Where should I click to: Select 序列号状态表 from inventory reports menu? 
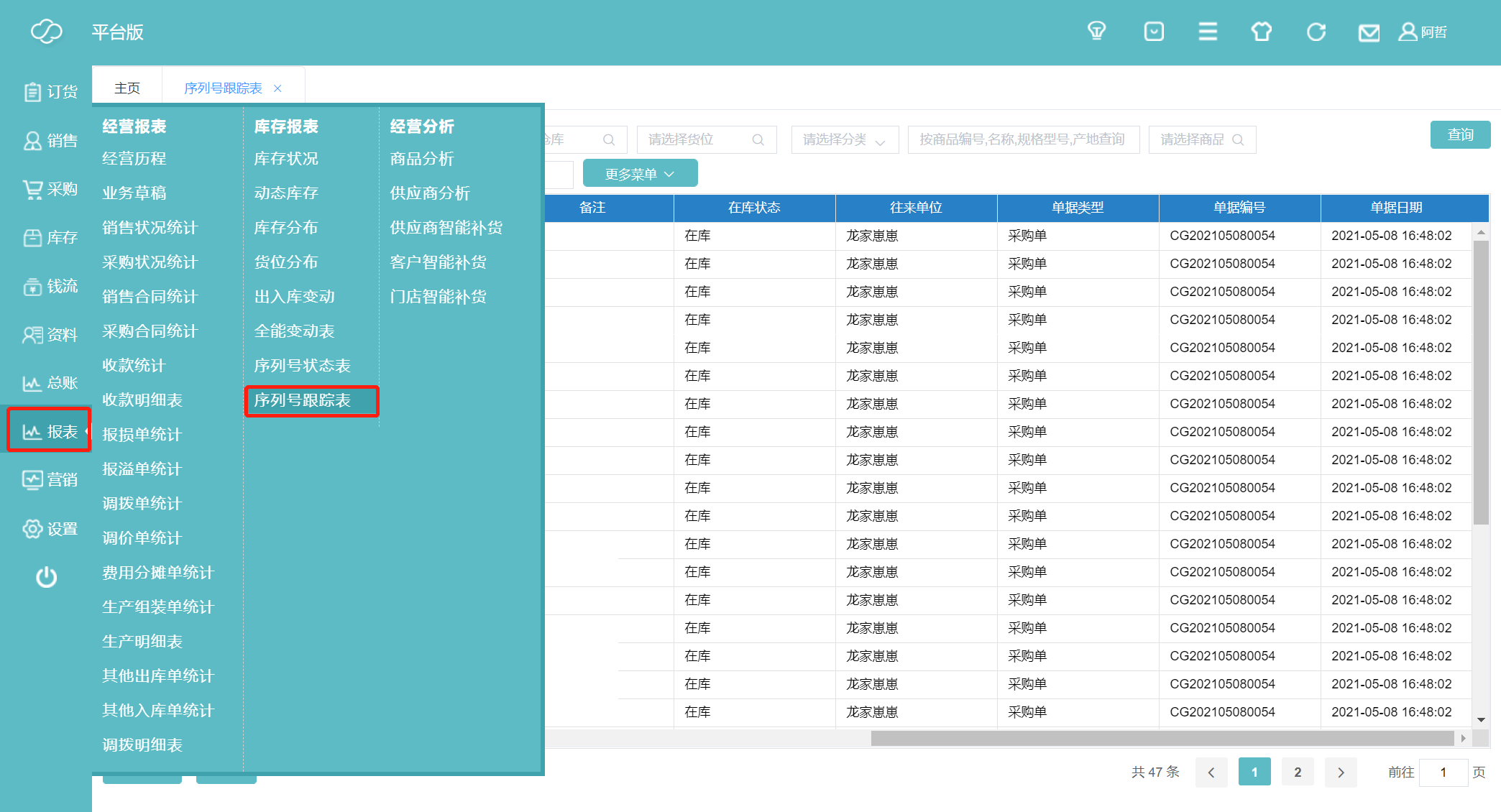click(x=302, y=366)
